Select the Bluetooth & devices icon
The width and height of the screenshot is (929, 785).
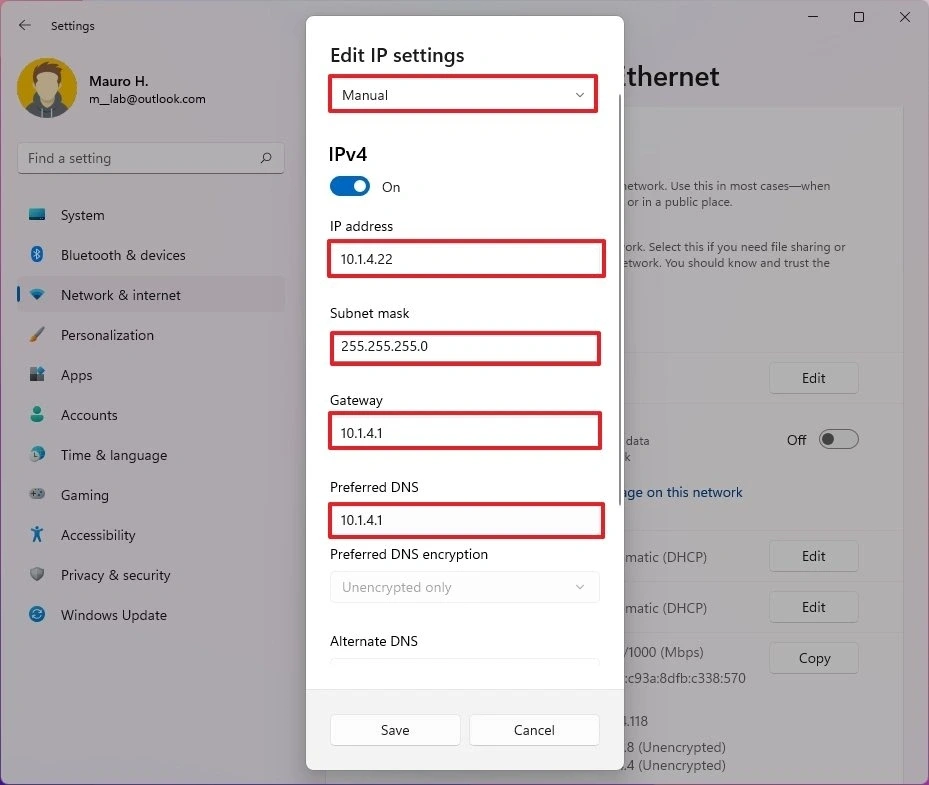coord(36,255)
